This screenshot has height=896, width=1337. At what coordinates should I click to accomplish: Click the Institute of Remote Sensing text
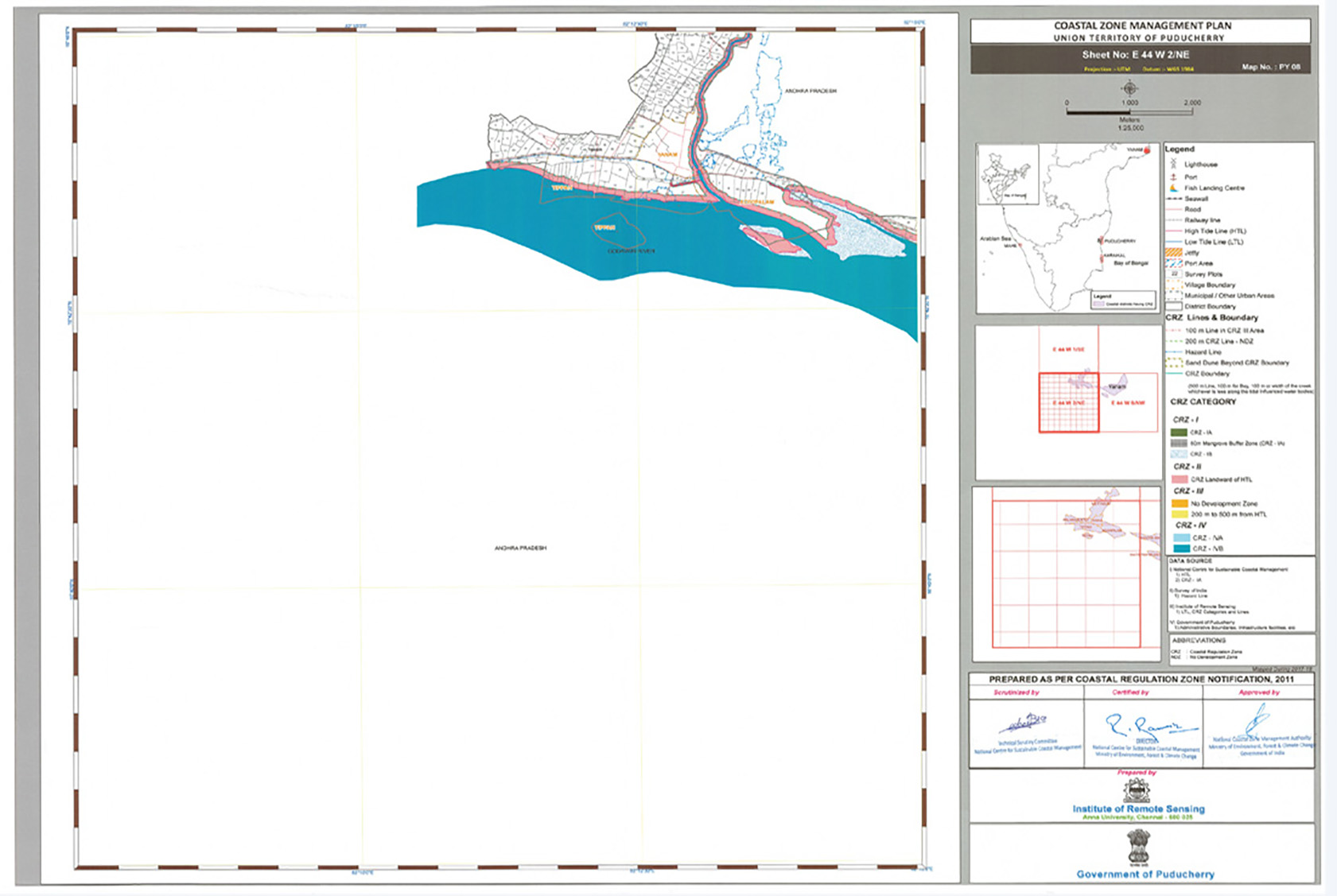pos(1138,809)
